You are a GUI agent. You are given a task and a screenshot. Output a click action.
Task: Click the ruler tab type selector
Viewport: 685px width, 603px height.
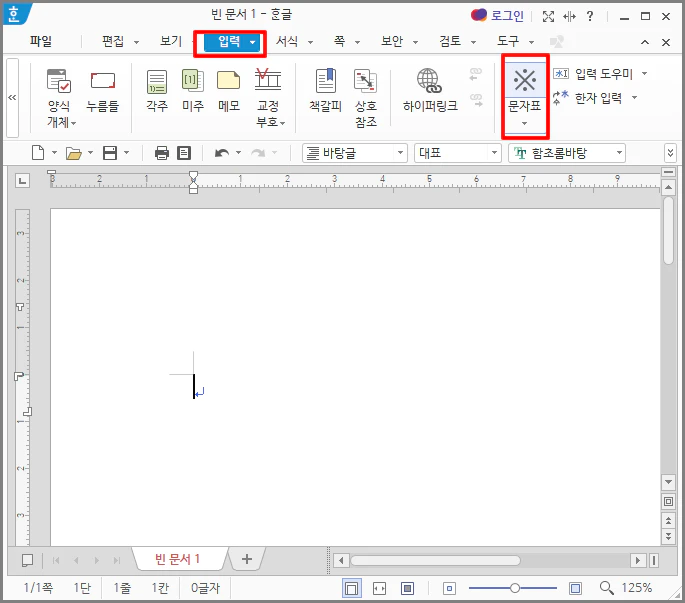(22, 180)
